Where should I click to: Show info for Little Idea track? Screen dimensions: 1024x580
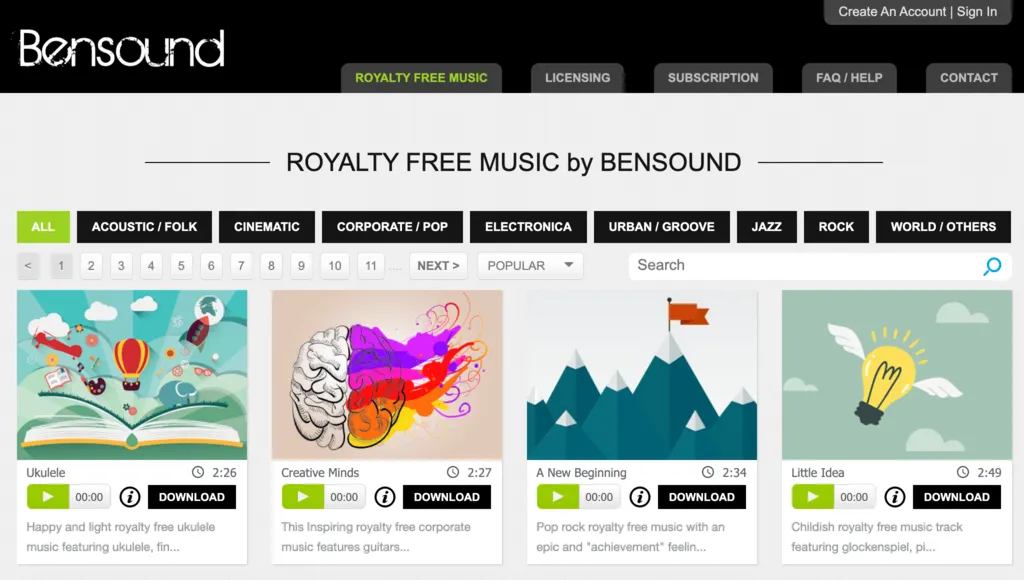[x=895, y=497]
